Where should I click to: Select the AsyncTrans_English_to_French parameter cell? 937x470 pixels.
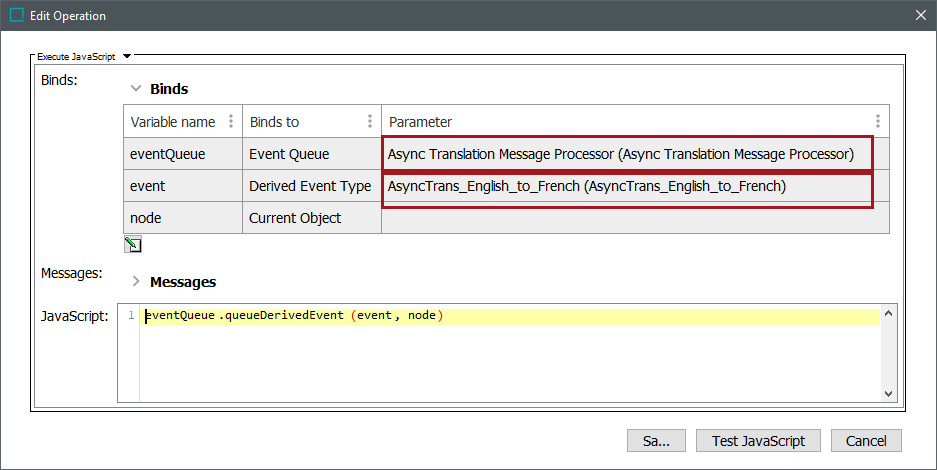(x=627, y=186)
